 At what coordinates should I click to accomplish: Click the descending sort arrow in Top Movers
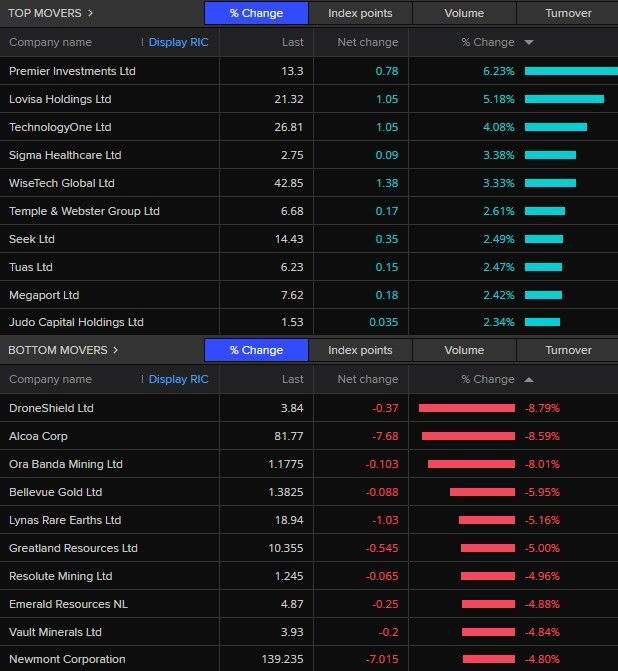528,43
